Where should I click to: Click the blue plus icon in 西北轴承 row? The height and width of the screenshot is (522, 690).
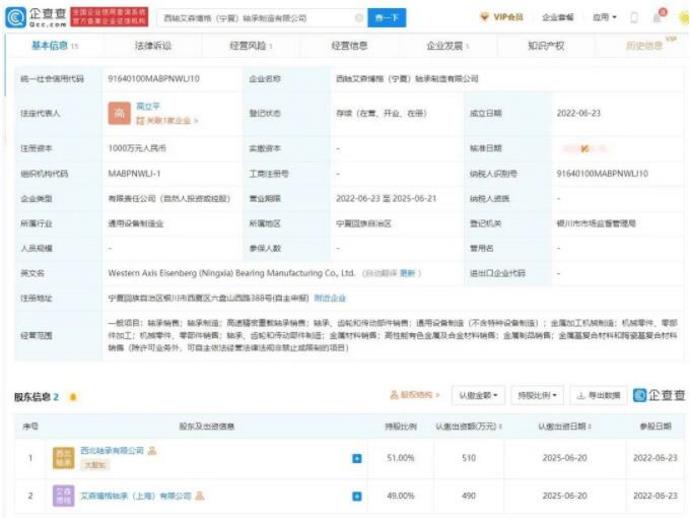point(357,458)
